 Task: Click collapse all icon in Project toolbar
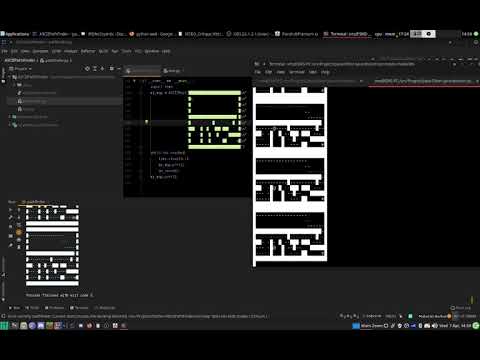point(103,69)
